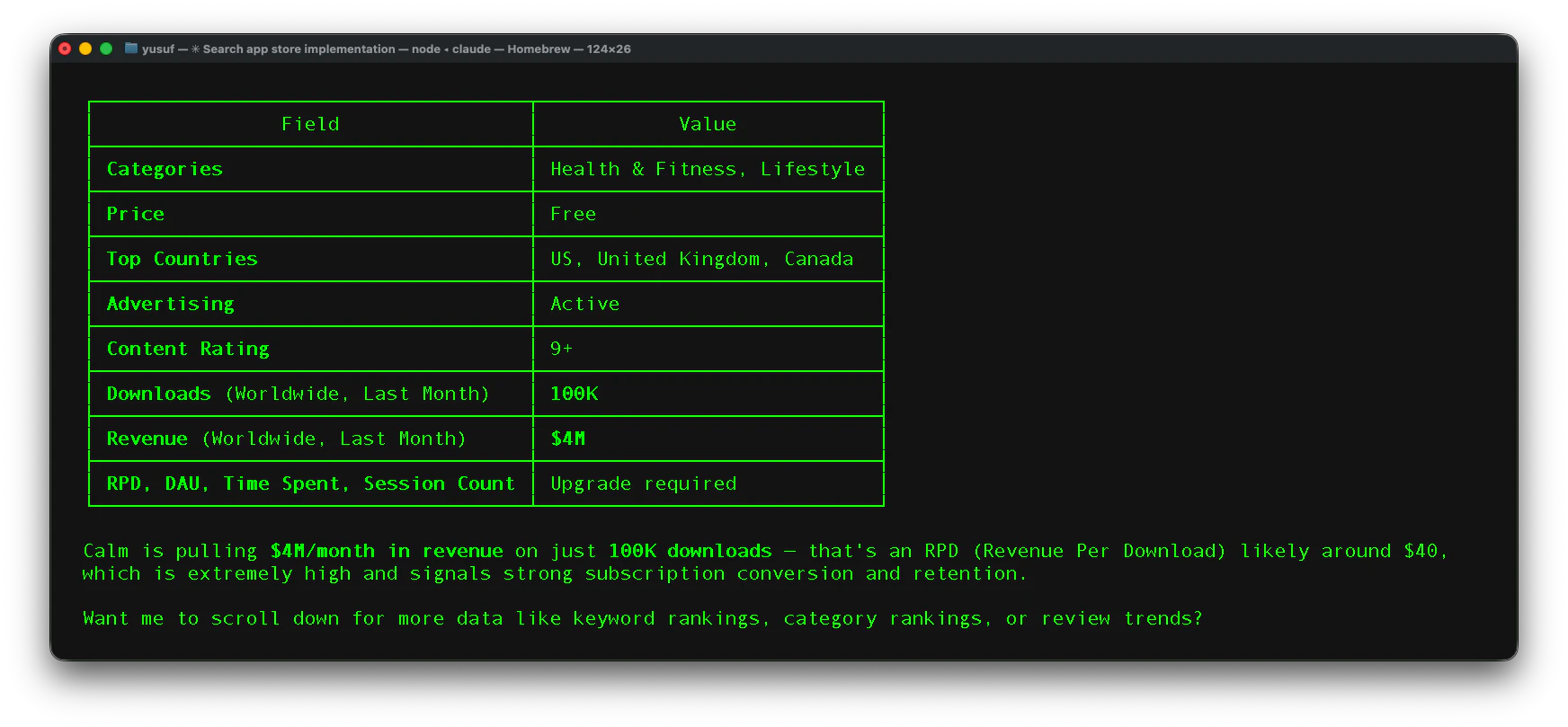This screenshot has width=1568, height=727.
Task: Click the 'Want me to scroll down' question
Action: (643, 618)
